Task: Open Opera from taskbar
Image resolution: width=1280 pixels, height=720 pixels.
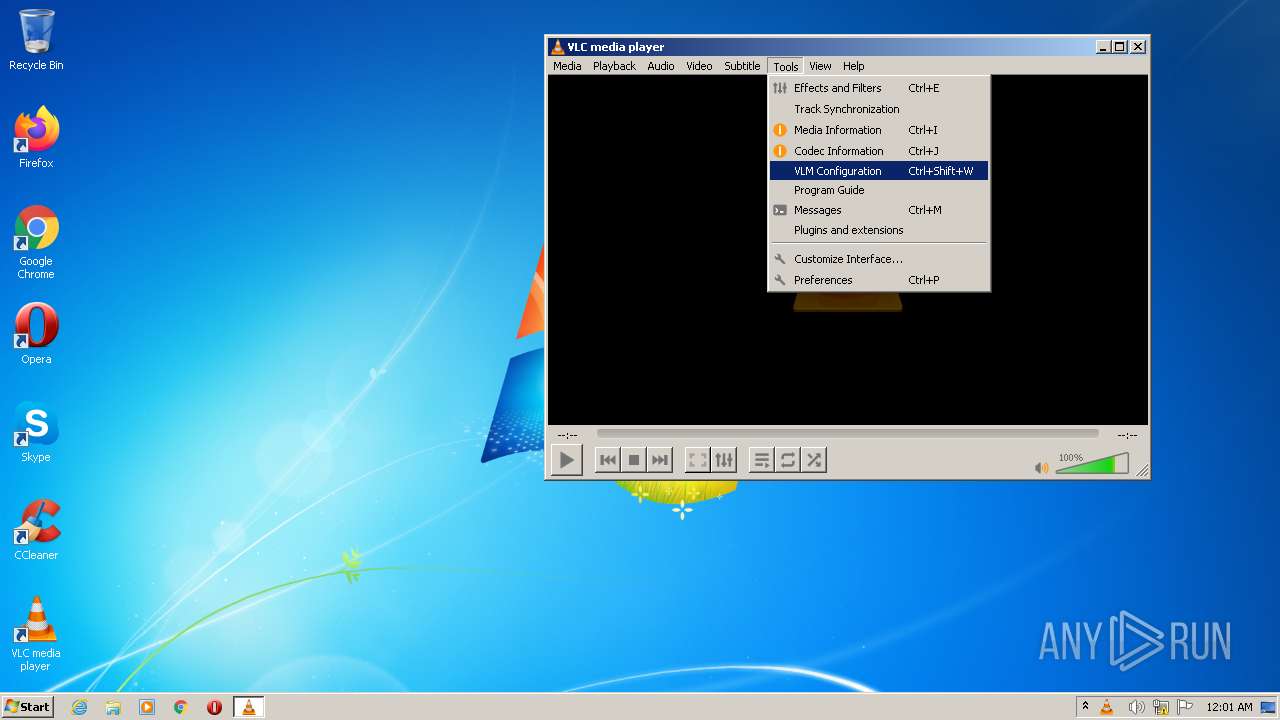Action: (x=214, y=707)
